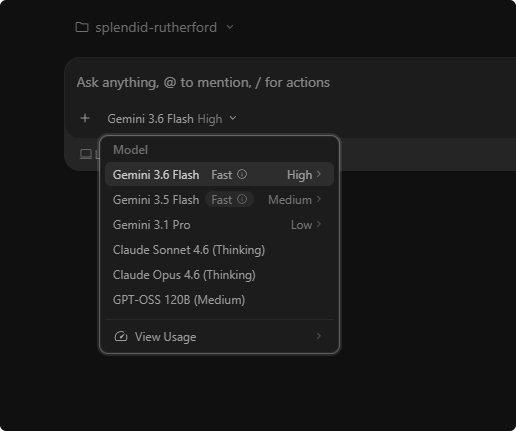Click the info icon on the Gemini 3.5 Flash row

(x=242, y=199)
